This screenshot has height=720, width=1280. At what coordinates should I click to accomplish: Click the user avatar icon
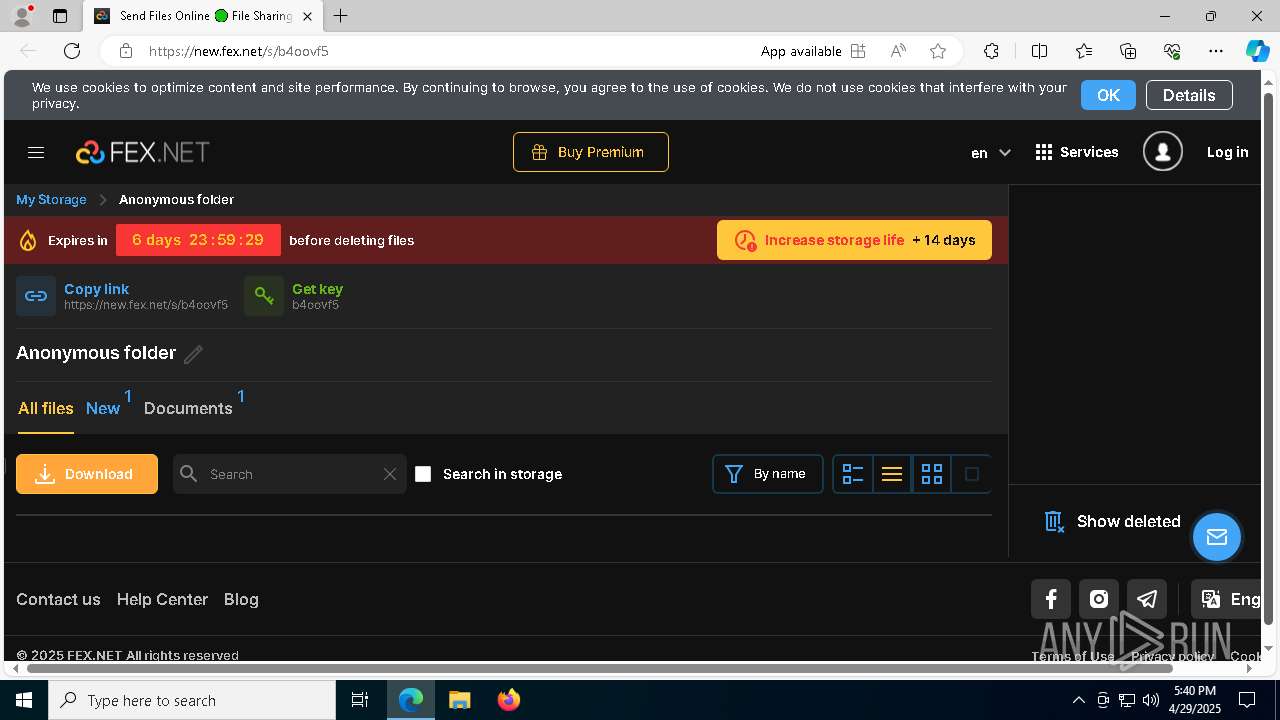1163,152
